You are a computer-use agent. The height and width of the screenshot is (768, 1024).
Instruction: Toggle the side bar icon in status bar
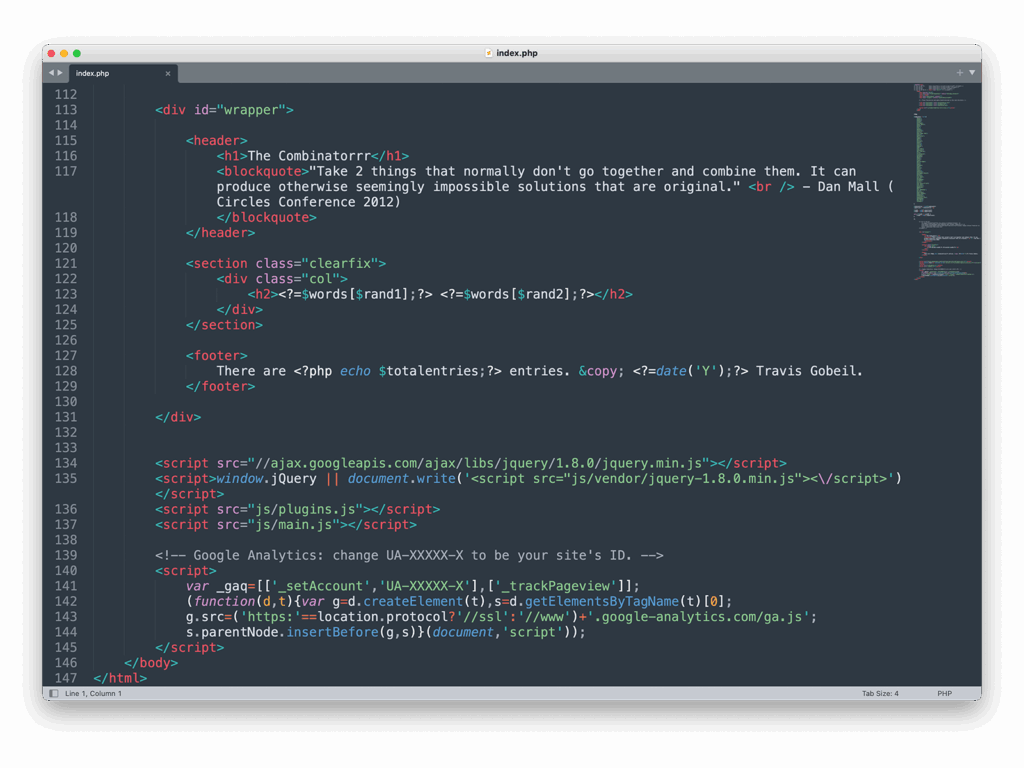coord(54,694)
